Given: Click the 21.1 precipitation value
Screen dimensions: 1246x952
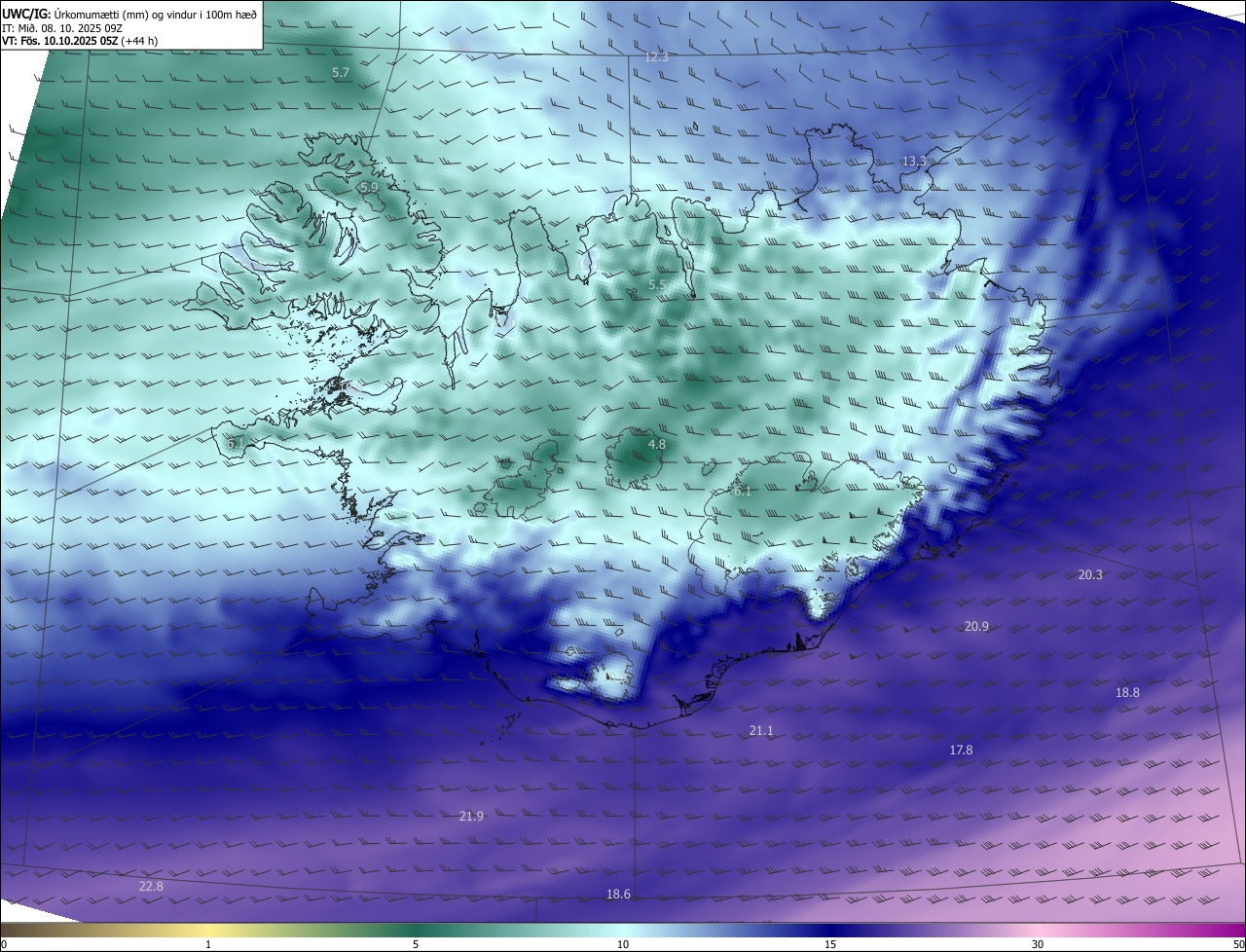Looking at the screenshot, I should [761, 731].
